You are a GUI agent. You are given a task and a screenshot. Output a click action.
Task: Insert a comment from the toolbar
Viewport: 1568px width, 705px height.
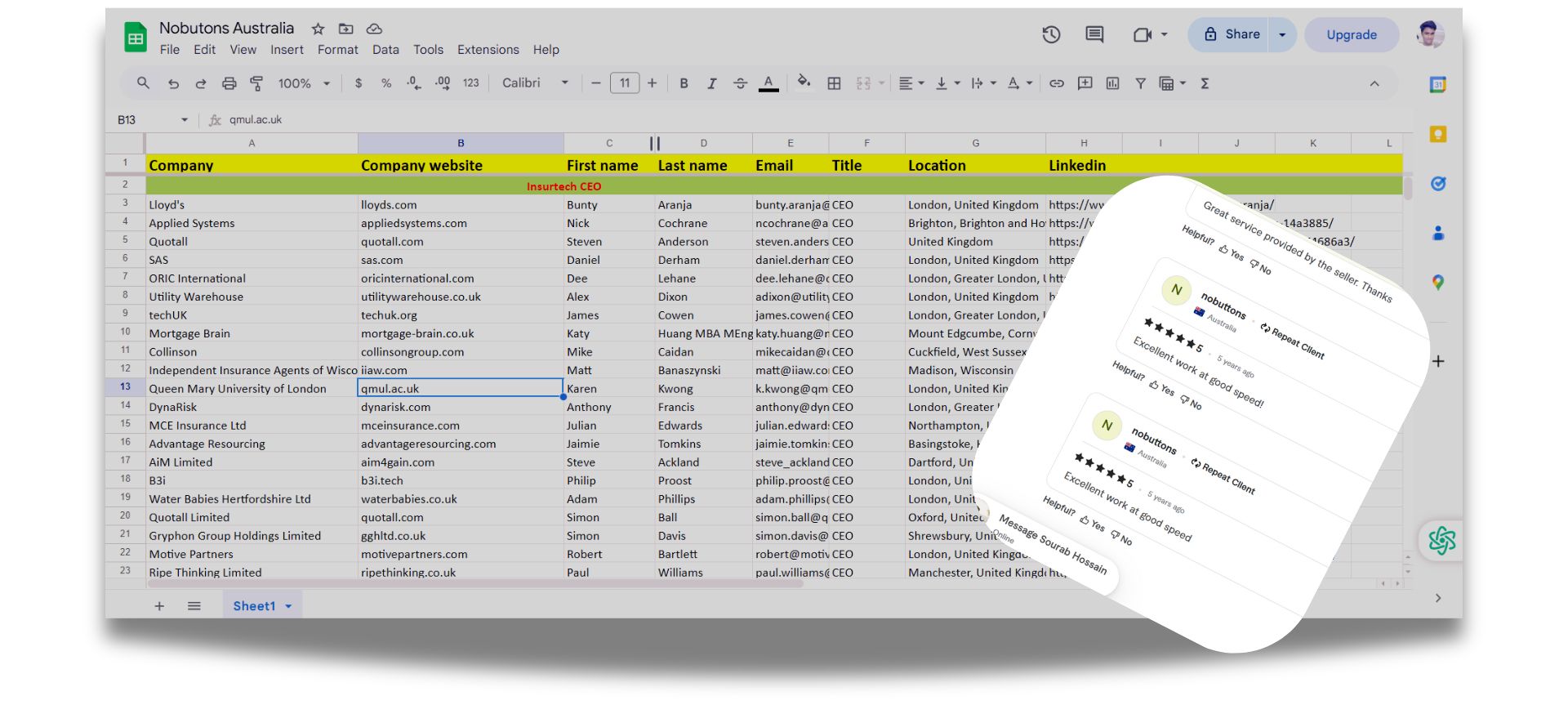pyautogui.click(x=1085, y=83)
